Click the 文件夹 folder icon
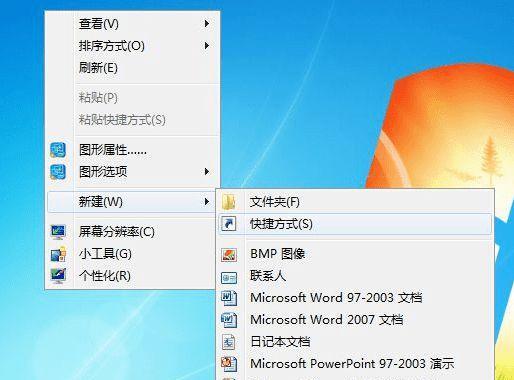Viewport: 514px width, 380px height. click(229, 202)
